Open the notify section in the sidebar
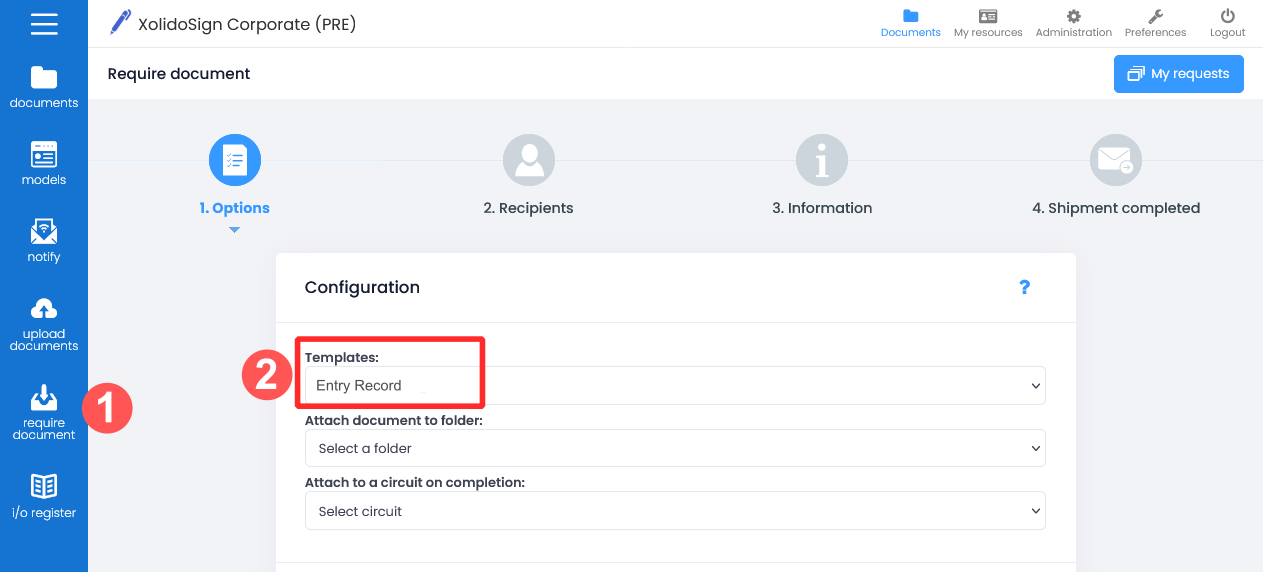Viewport: 1263px width, 572px height. pos(44,241)
